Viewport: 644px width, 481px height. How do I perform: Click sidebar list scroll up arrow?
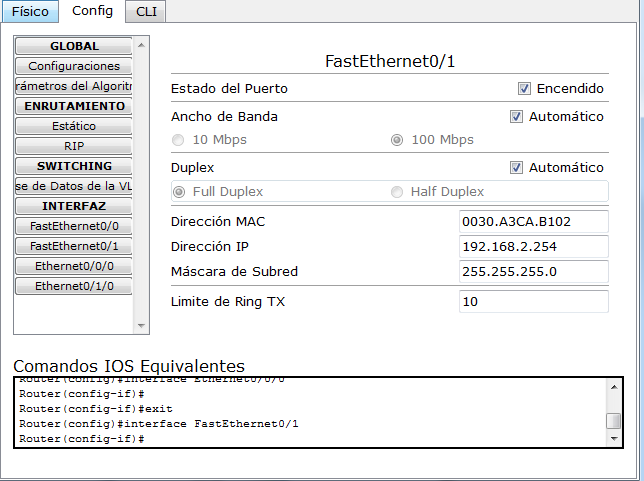(x=141, y=45)
